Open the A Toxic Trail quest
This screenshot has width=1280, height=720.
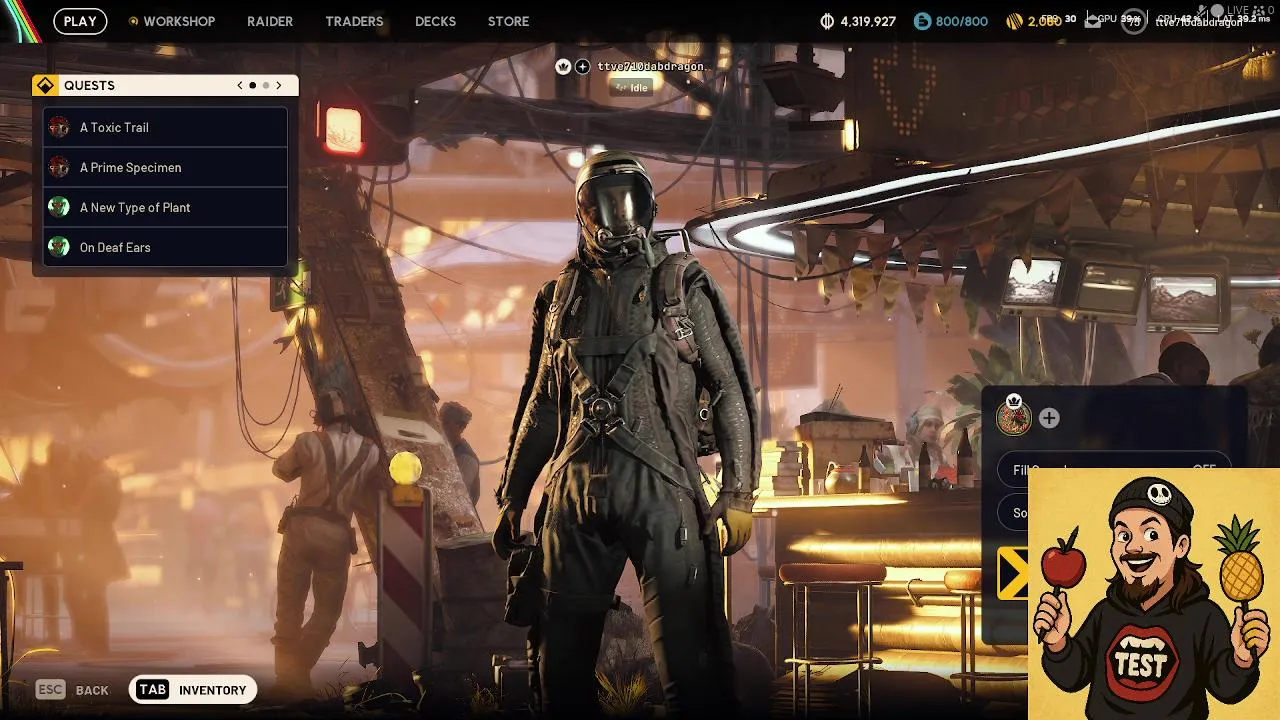click(x=165, y=127)
